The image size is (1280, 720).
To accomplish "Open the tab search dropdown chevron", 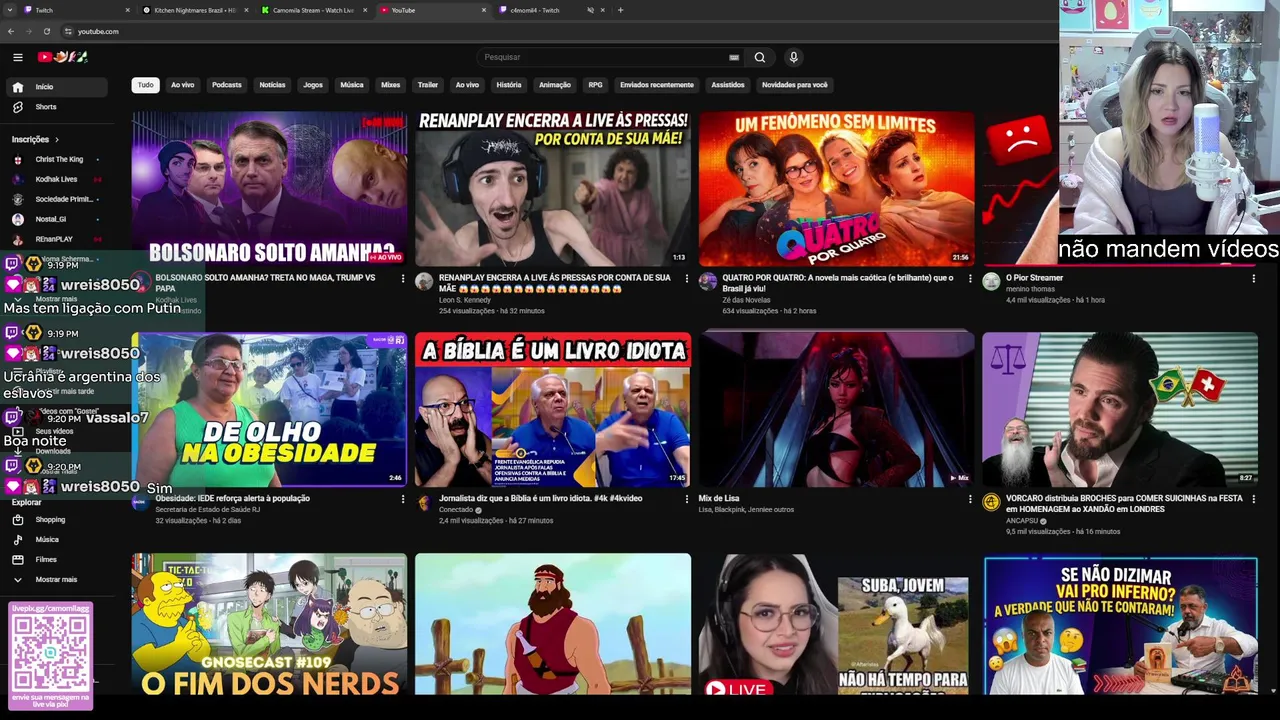I will pyautogui.click(x=11, y=10).
